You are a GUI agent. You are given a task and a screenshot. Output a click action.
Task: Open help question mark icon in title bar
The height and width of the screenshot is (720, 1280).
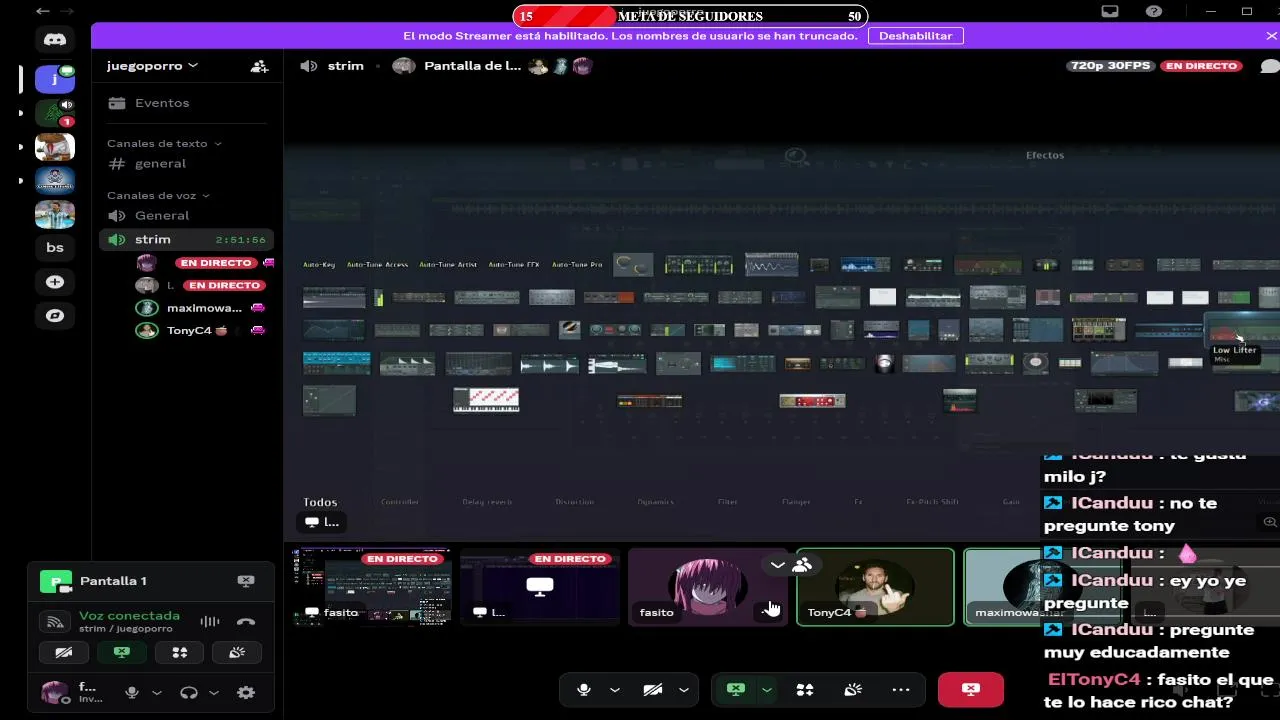1154,11
